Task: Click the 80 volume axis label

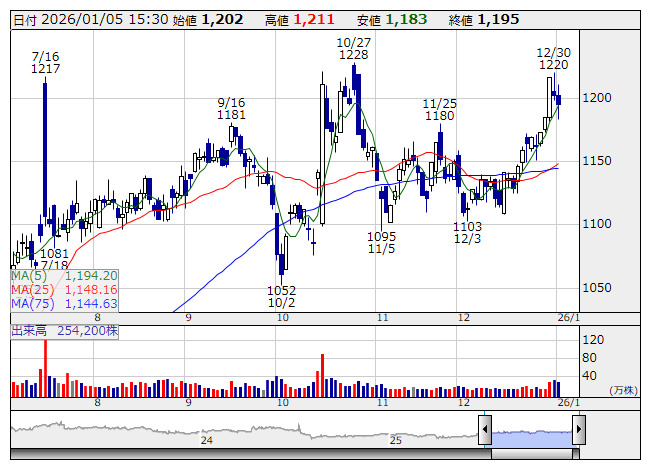Action: [x=589, y=358]
